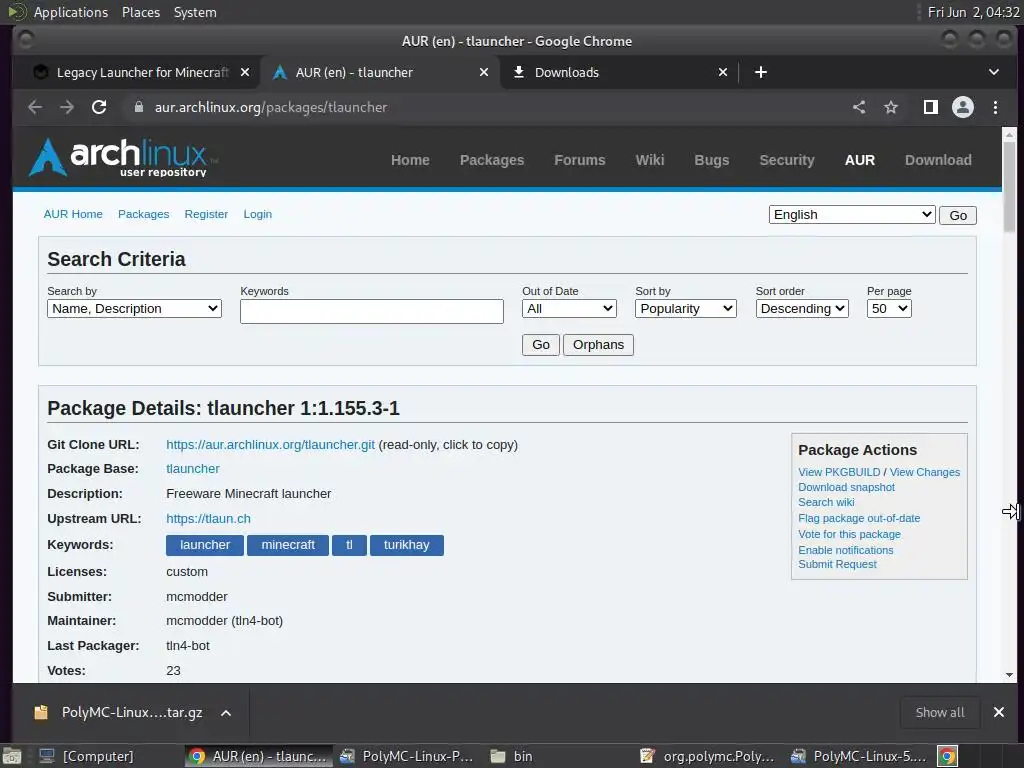Click the turikhay keyword tag
1024x768 pixels.
406,545
